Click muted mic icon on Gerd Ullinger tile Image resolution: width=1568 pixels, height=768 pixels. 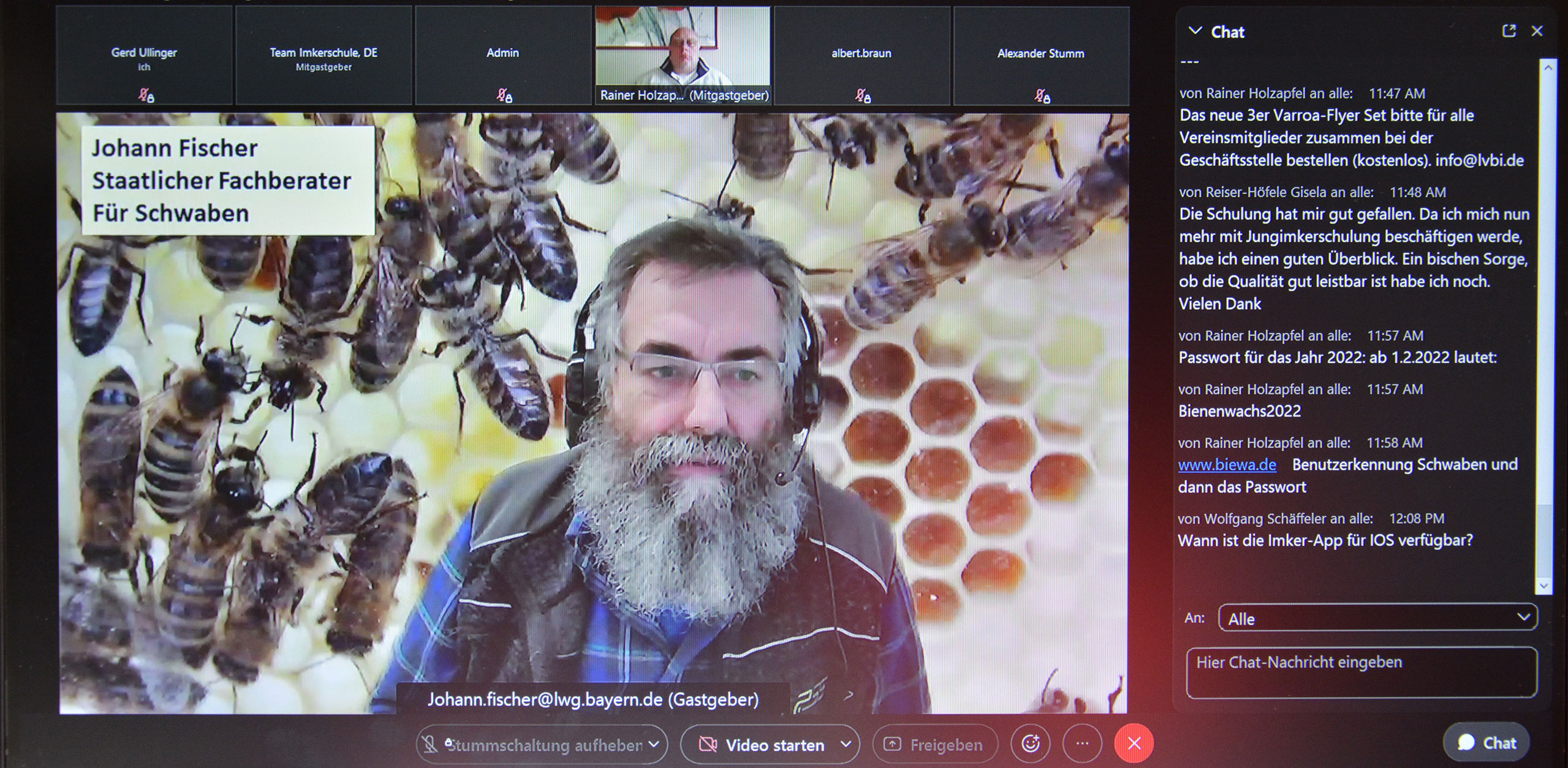pos(145,95)
